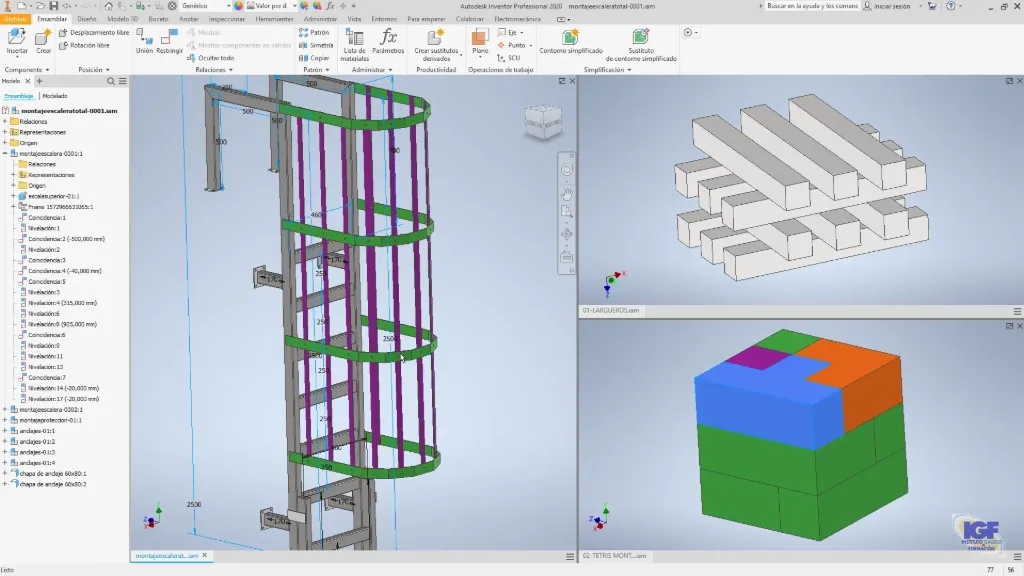
Task: Choose Rotación libre tool
Action: coord(84,45)
